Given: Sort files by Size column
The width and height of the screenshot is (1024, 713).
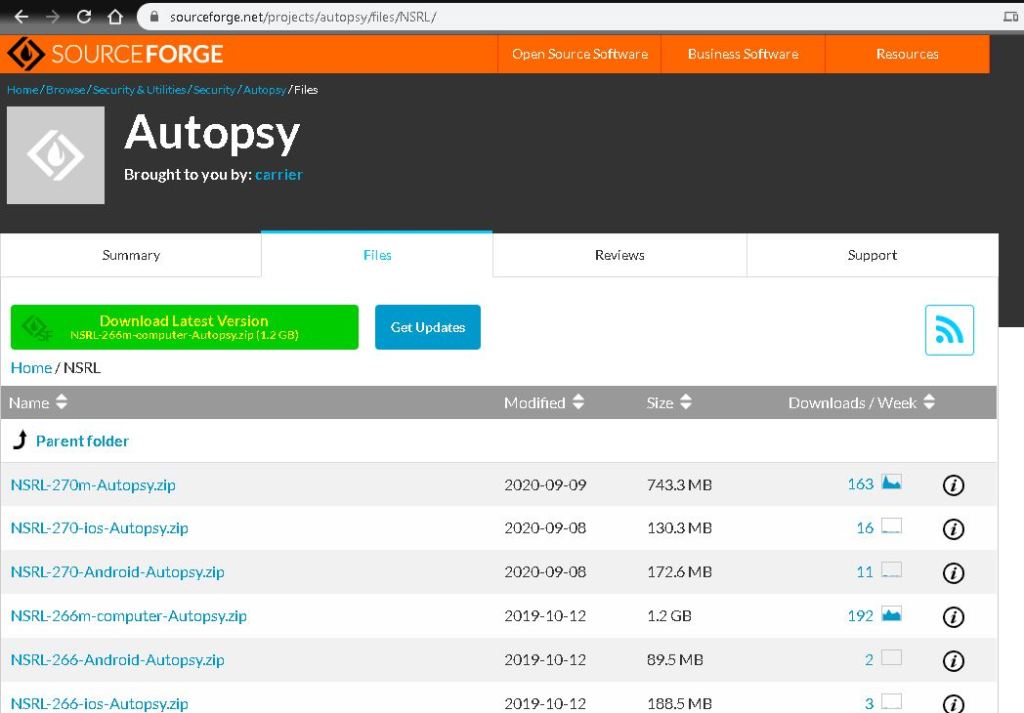Looking at the screenshot, I should 669,403.
